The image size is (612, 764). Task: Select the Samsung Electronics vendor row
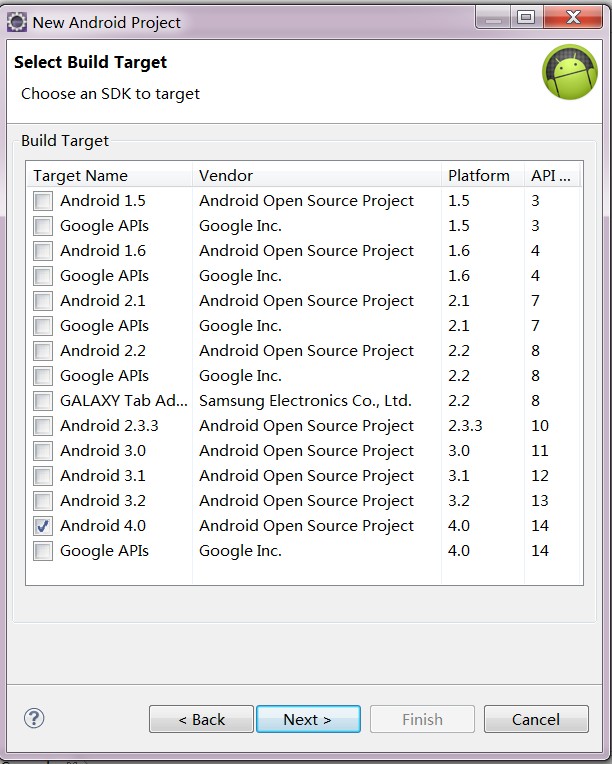click(305, 401)
